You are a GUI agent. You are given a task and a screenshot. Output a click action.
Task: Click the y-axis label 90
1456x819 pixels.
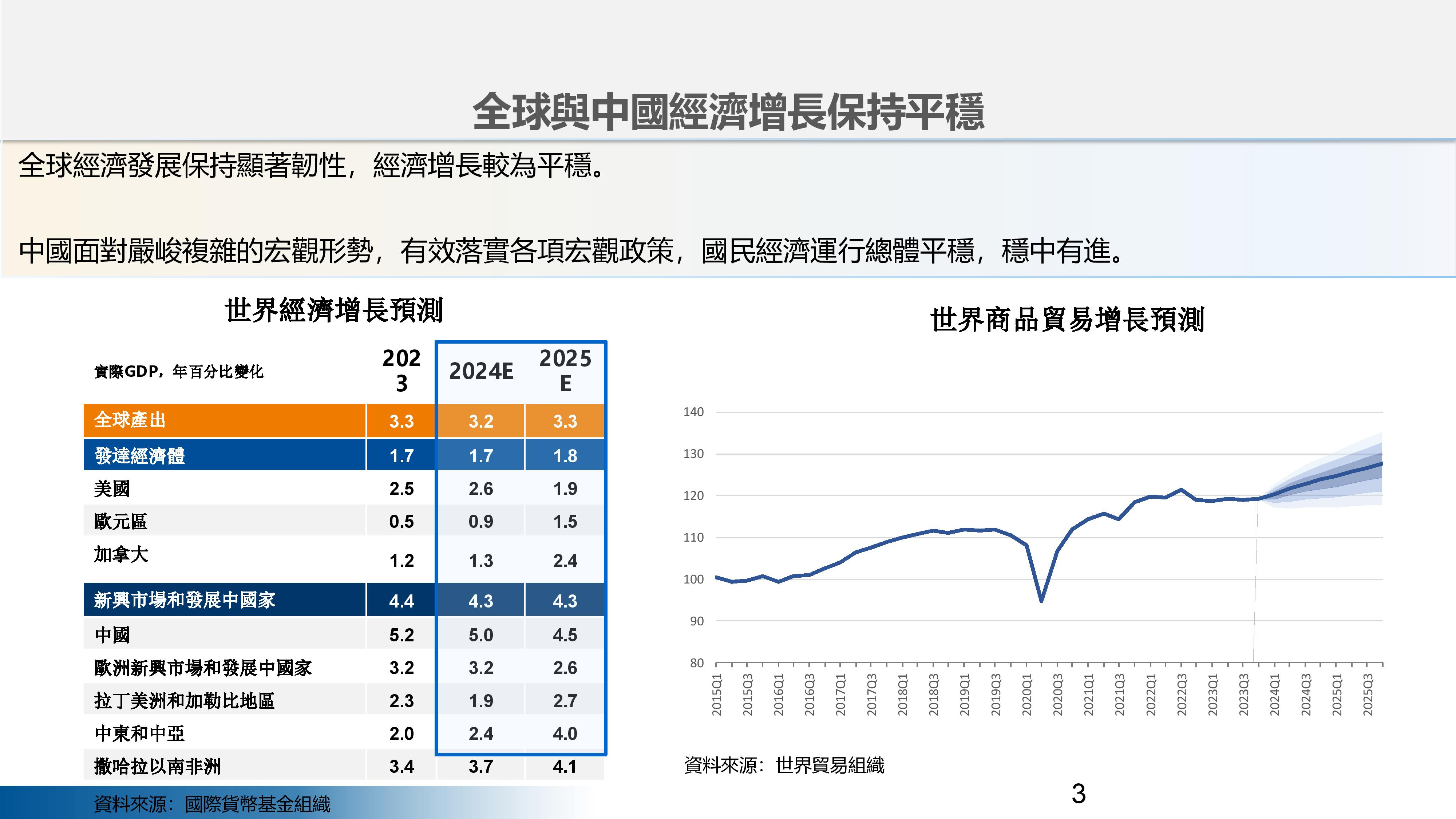click(697, 621)
